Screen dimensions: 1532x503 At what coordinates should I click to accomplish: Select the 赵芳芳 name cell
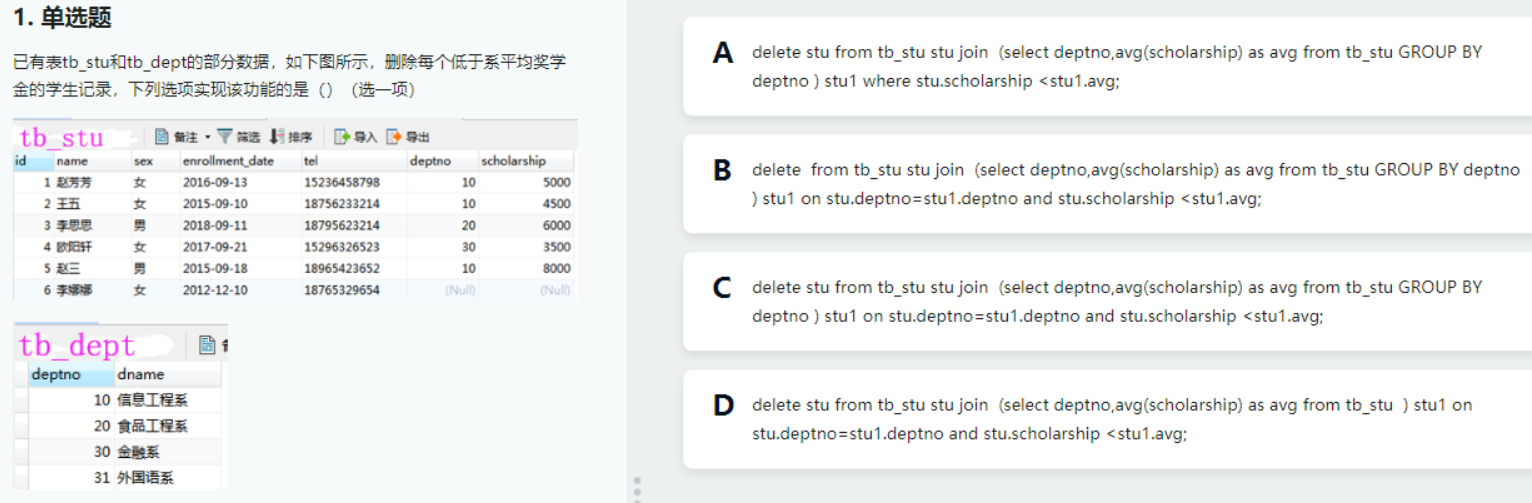(x=75, y=183)
